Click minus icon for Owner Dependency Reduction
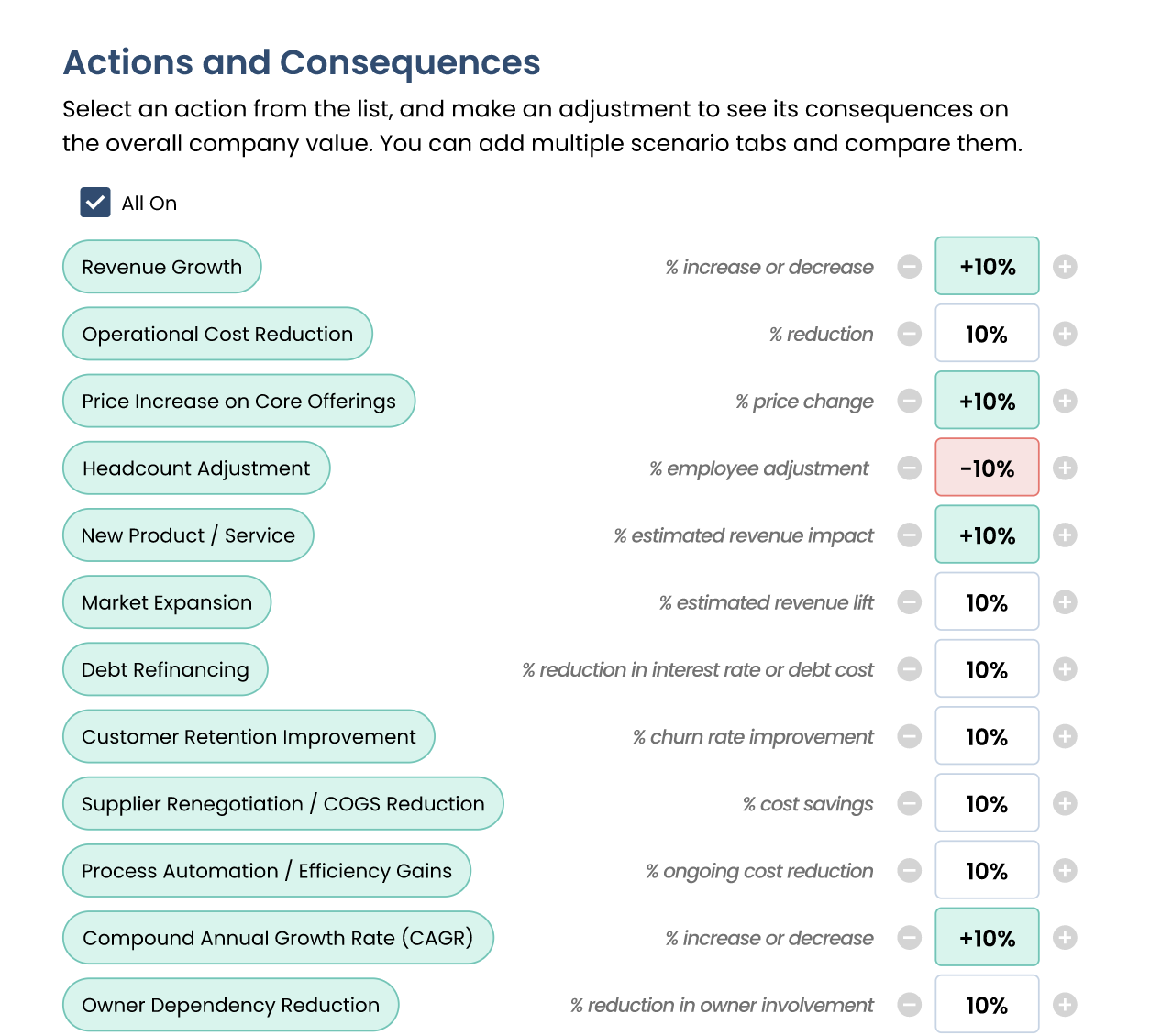The height and width of the screenshot is (1036, 1161). (x=910, y=1005)
